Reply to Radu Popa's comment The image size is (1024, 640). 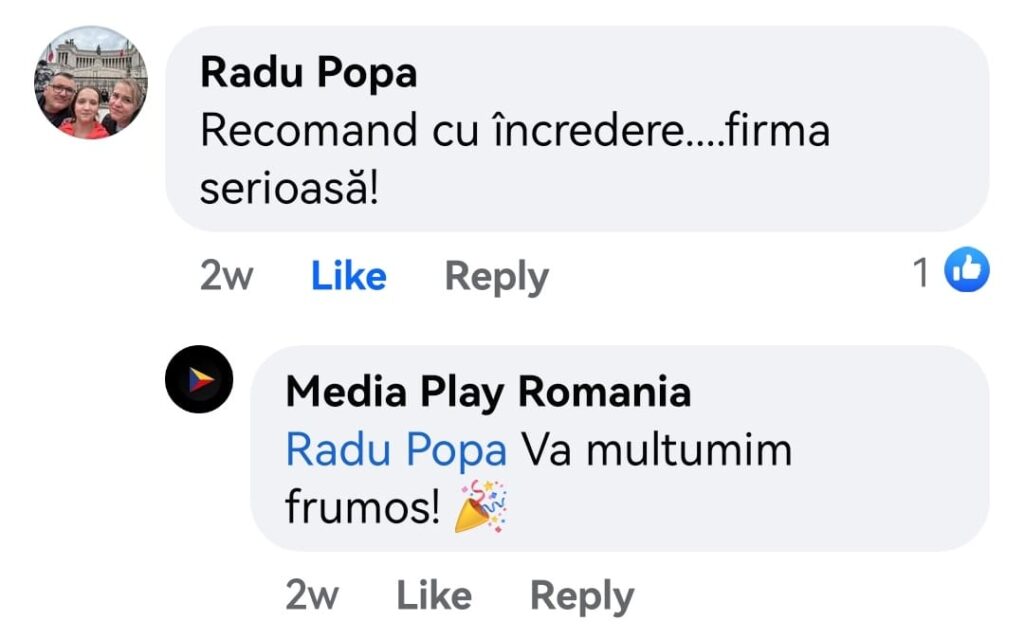point(497,277)
